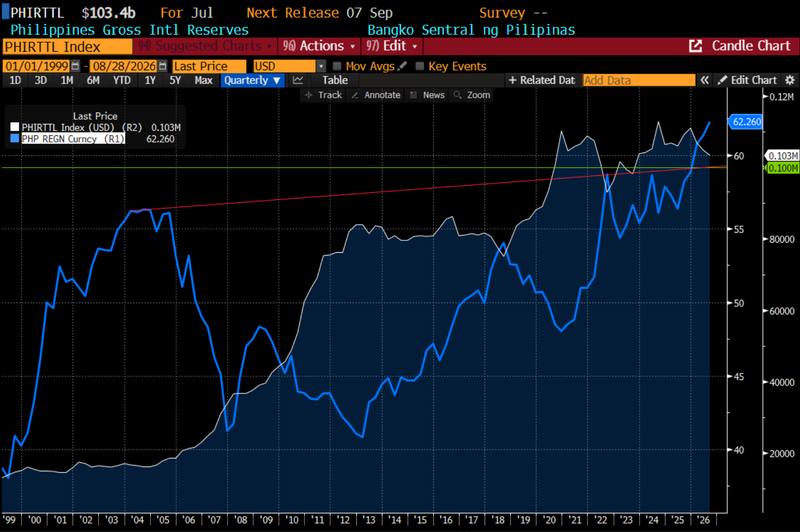Select the Annotate tool
This screenshot has height=532, width=800.
tap(376, 95)
